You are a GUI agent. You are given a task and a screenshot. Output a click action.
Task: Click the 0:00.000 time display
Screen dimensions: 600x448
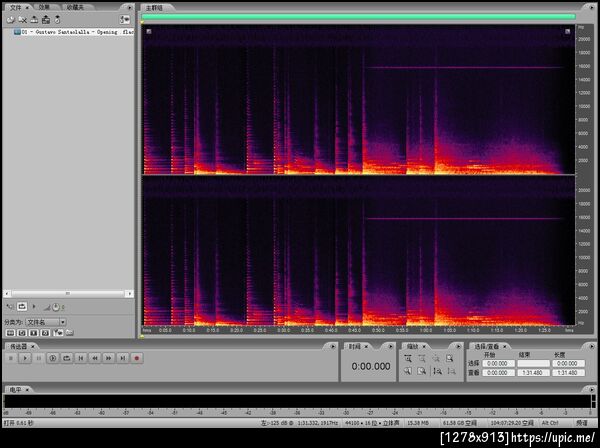(x=371, y=367)
